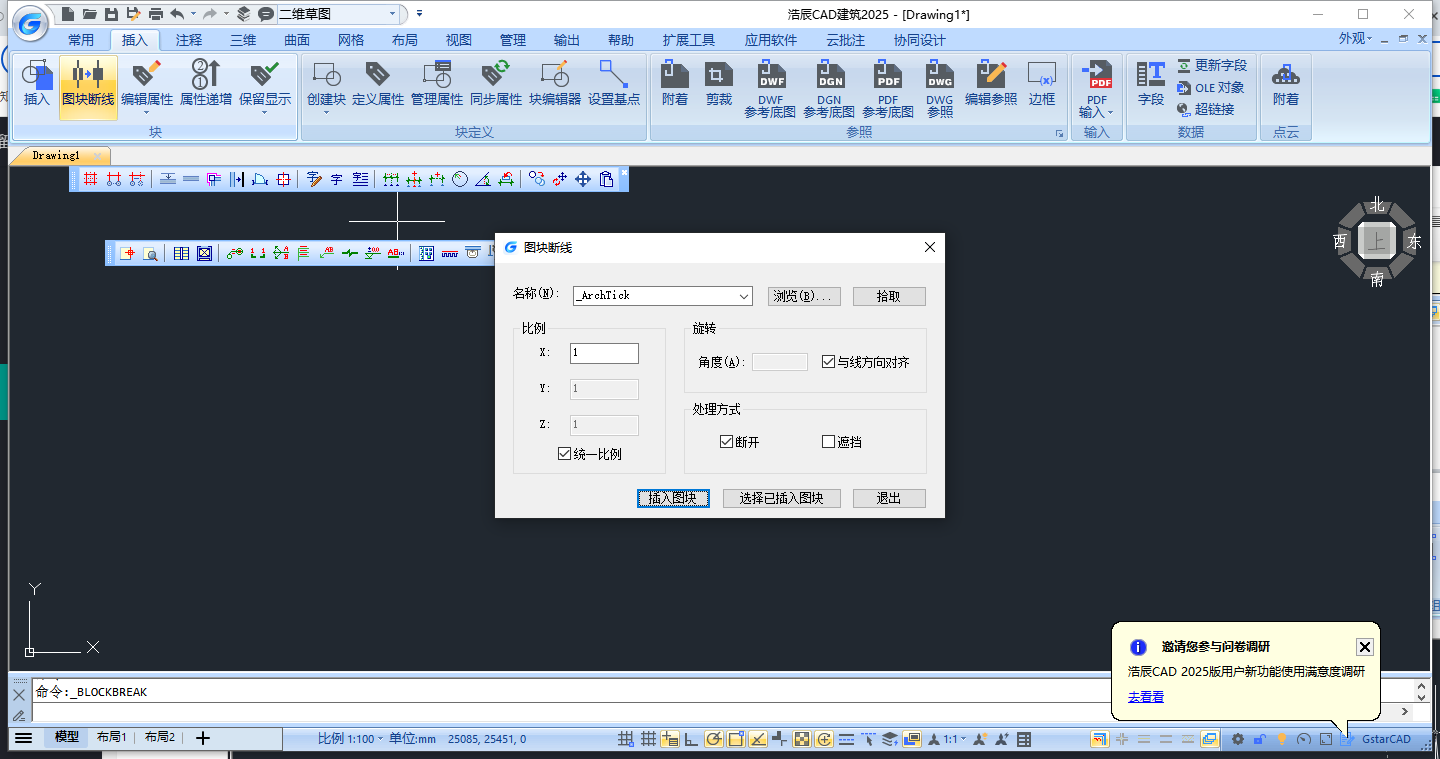The image size is (1440, 759).
Task: Click the Undo arrow in quick access toolbar
Action: pyautogui.click(x=177, y=14)
